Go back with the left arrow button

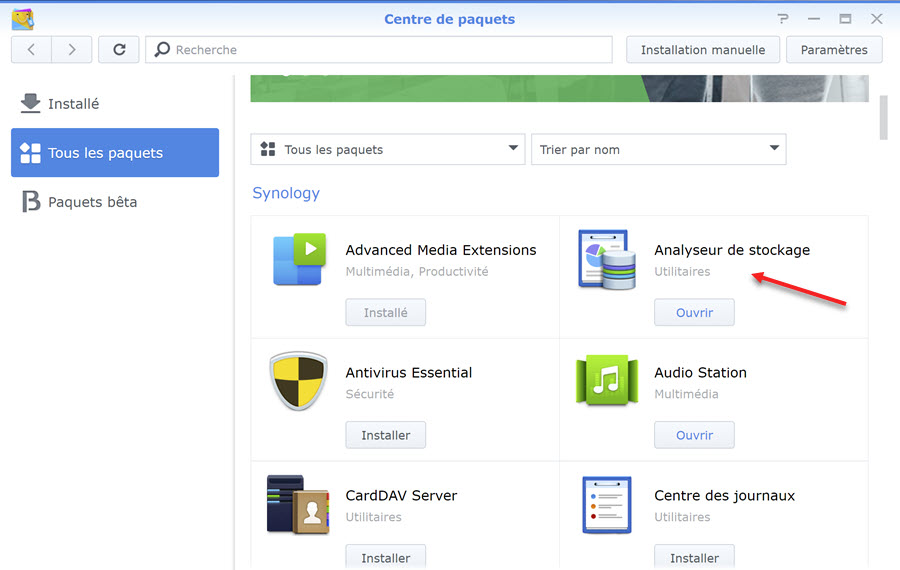(x=32, y=50)
